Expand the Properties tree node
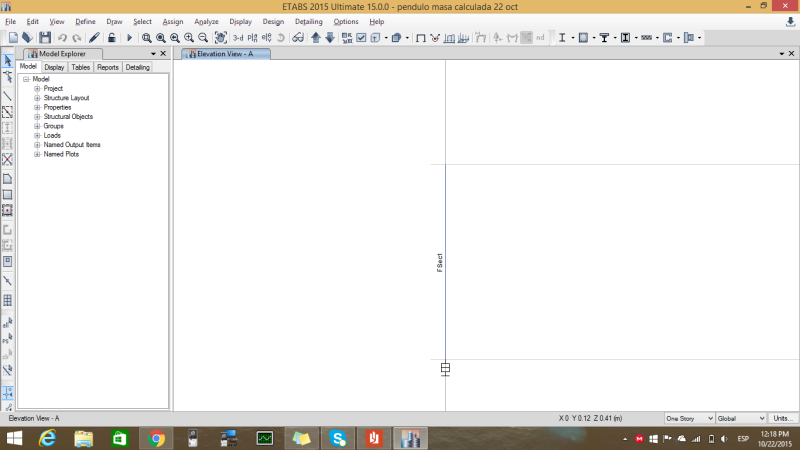This screenshot has width=800, height=450. click(37, 107)
